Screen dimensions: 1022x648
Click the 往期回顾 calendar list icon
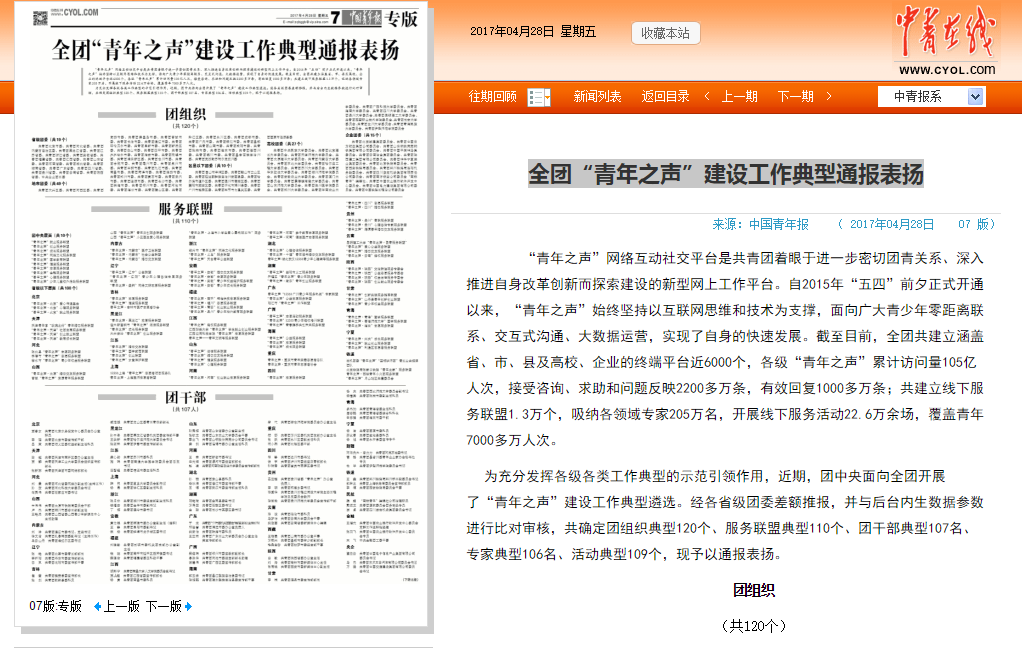point(539,97)
